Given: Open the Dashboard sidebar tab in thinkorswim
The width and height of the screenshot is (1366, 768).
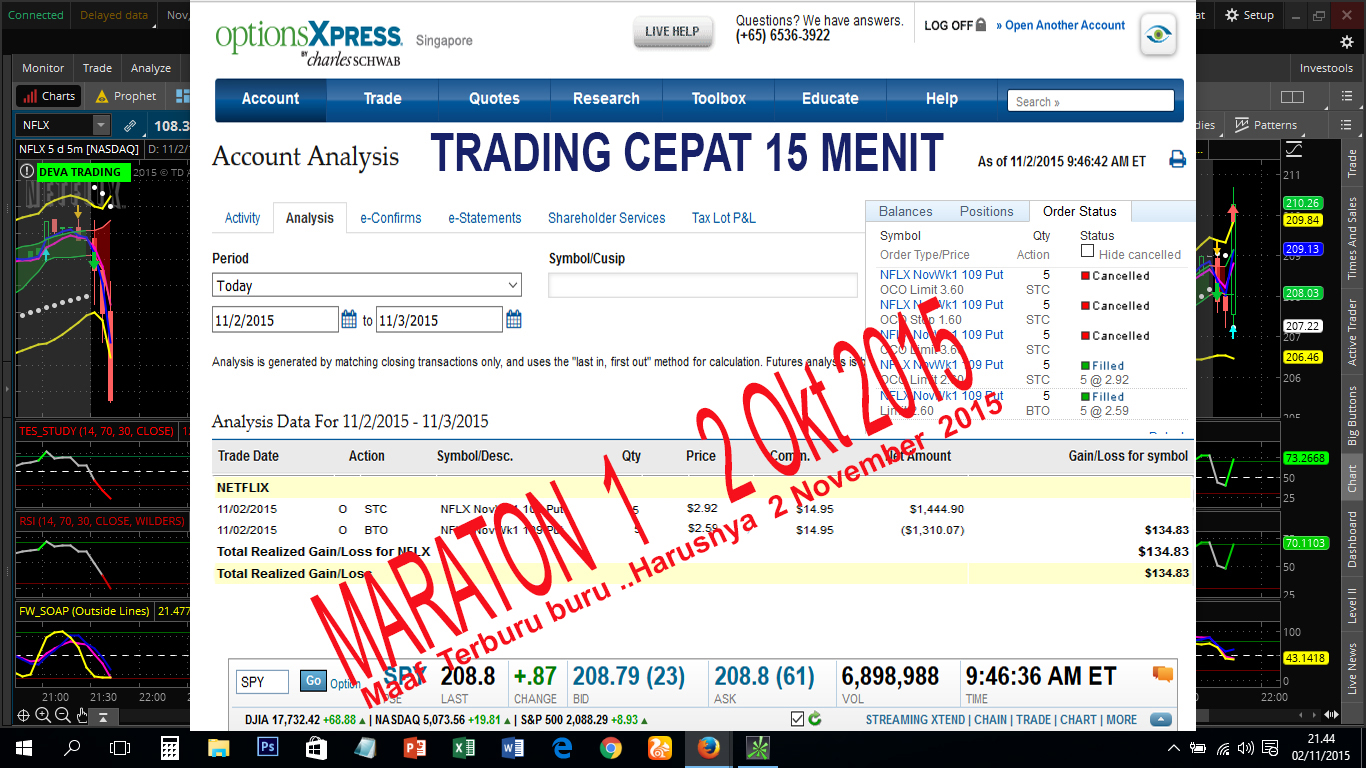Looking at the screenshot, I should [1352, 539].
